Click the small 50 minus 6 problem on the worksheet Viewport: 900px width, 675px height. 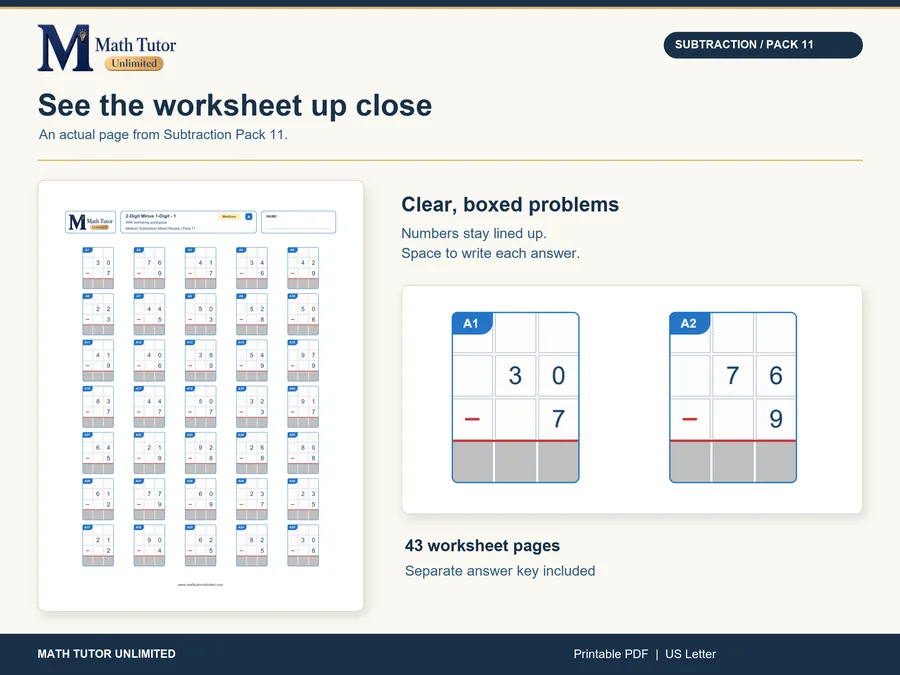pyautogui.click(x=303, y=314)
